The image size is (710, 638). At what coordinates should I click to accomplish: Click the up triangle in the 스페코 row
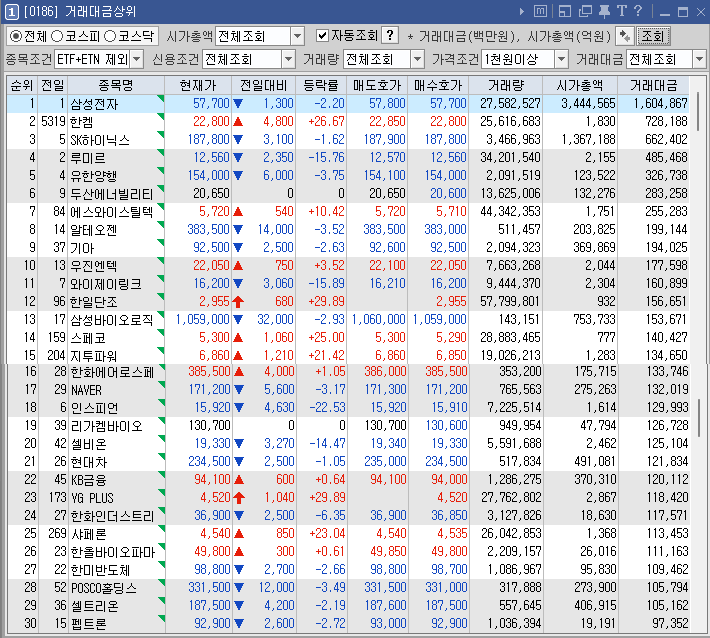238,338
